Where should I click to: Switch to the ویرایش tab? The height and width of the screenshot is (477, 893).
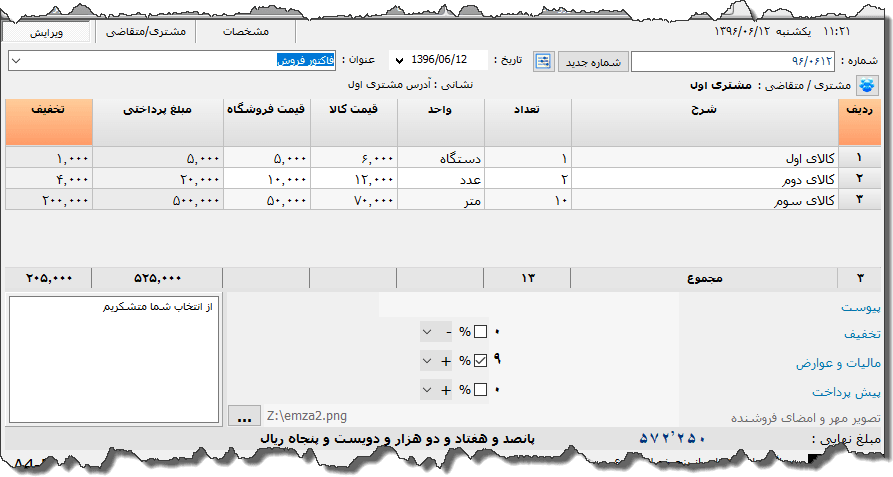(47, 32)
